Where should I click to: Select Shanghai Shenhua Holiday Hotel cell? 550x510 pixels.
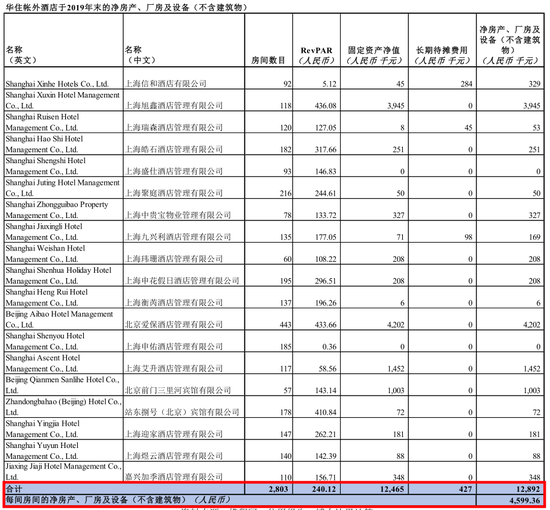63,275
